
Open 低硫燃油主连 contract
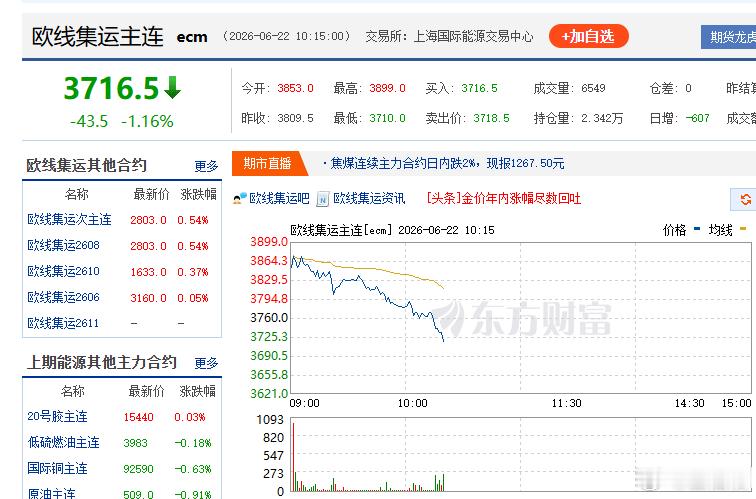tap(63, 443)
